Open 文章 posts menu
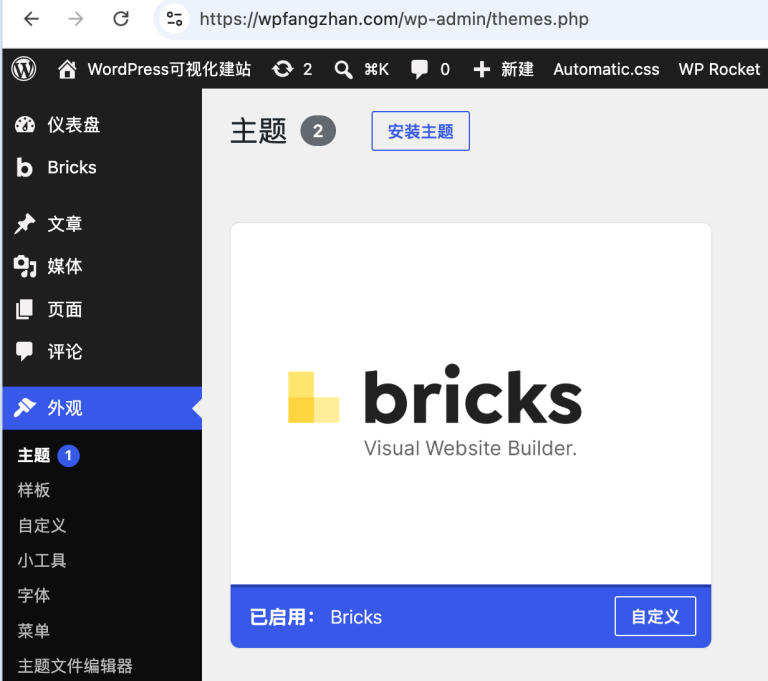The height and width of the screenshot is (681, 768). (102, 224)
